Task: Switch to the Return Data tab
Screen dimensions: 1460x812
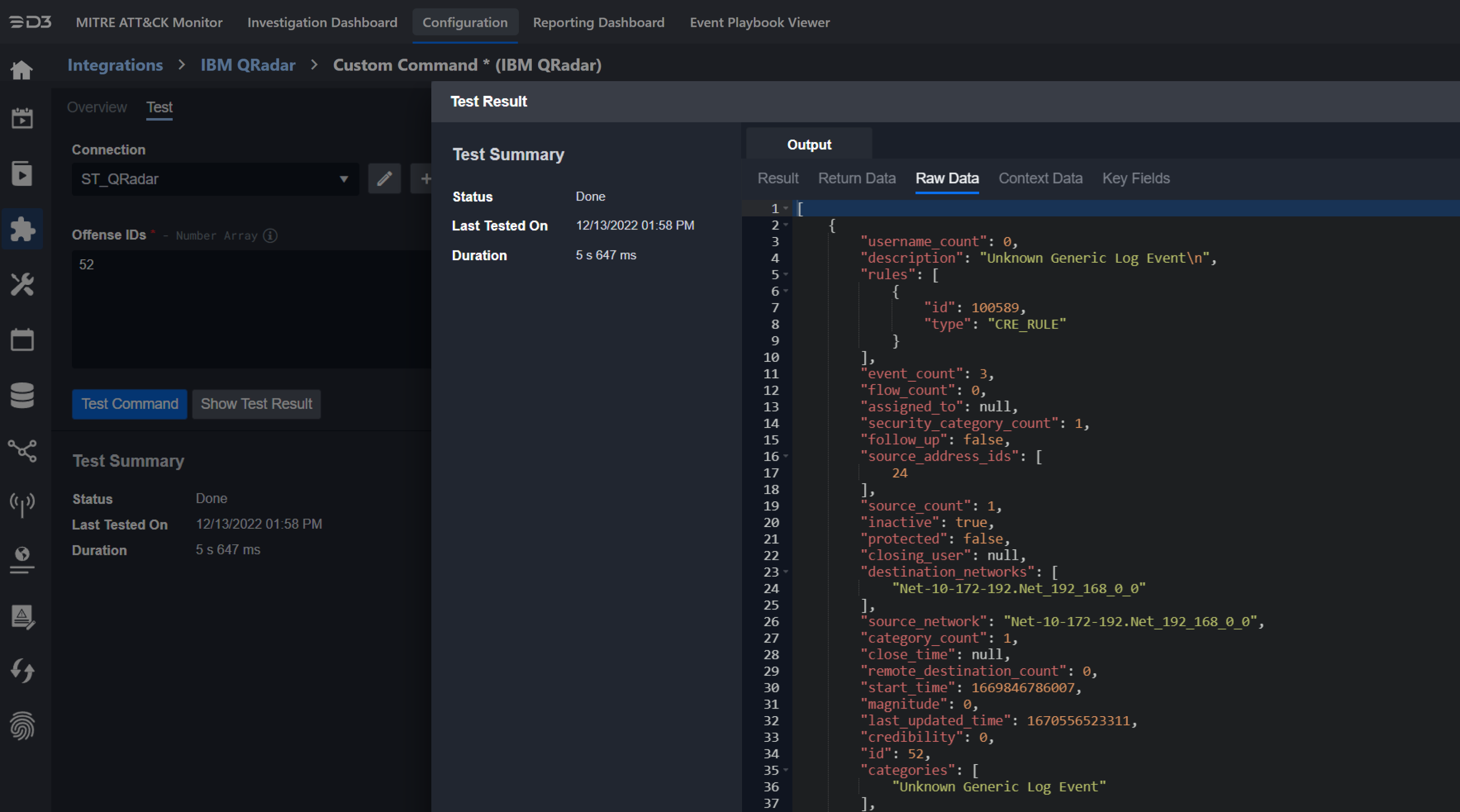Action: coord(856,179)
